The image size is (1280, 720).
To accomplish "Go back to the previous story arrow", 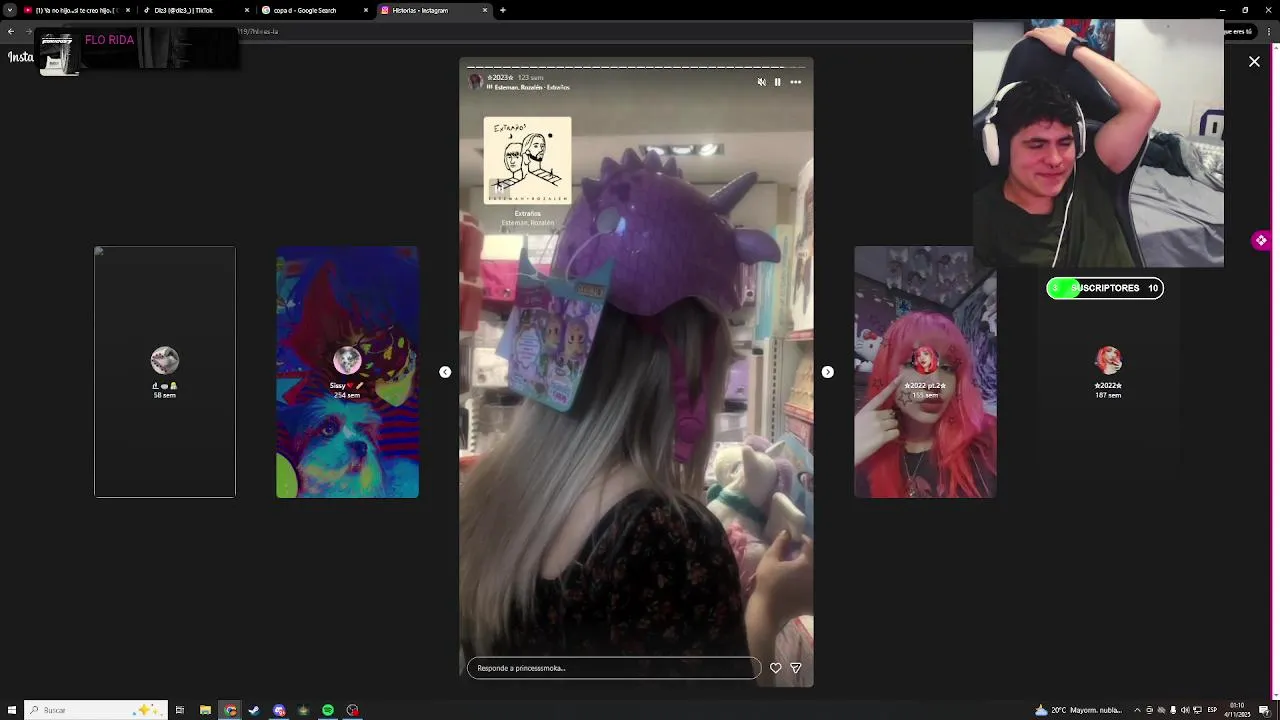I will point(445,372).
